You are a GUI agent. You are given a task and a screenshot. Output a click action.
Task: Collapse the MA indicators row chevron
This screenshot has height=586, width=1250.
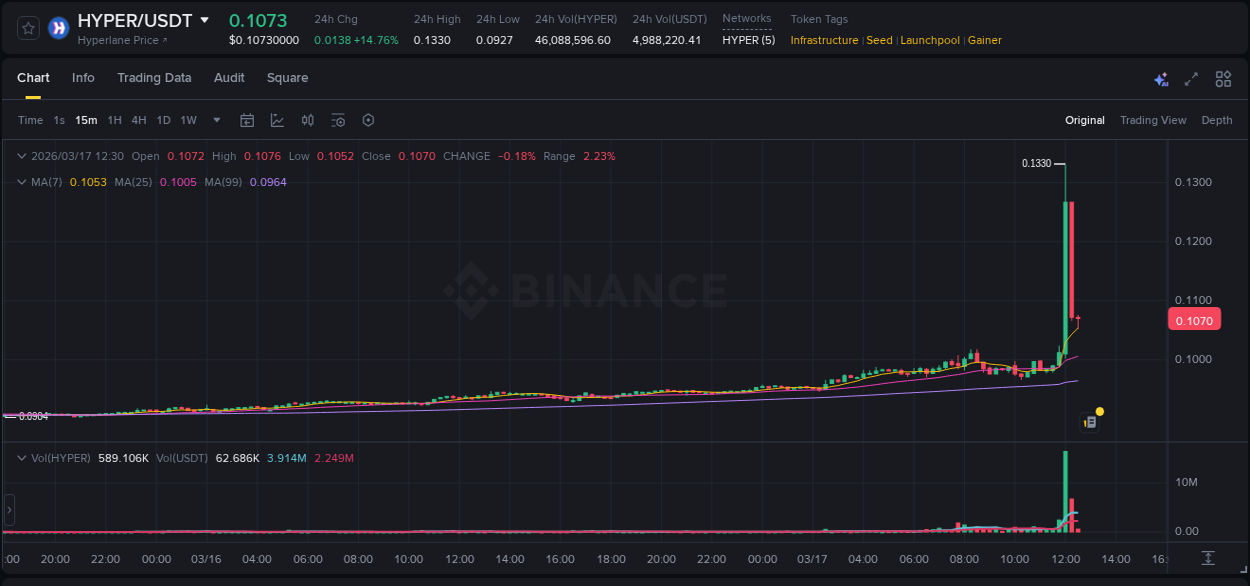click(22, 181)
